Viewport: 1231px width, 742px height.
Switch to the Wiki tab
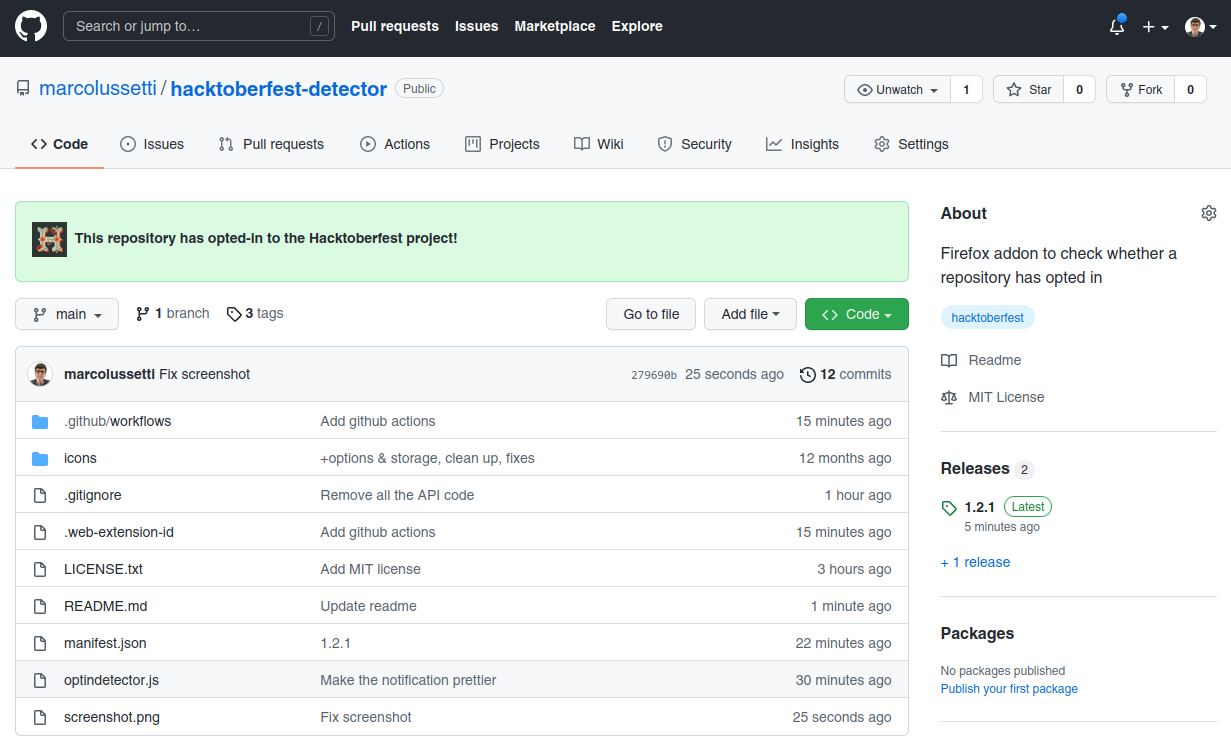(x=599, y=144)
